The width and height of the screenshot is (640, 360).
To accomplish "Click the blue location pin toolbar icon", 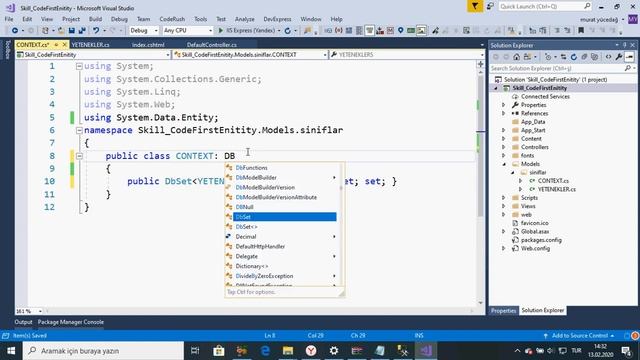I will (x=400, y=31).
